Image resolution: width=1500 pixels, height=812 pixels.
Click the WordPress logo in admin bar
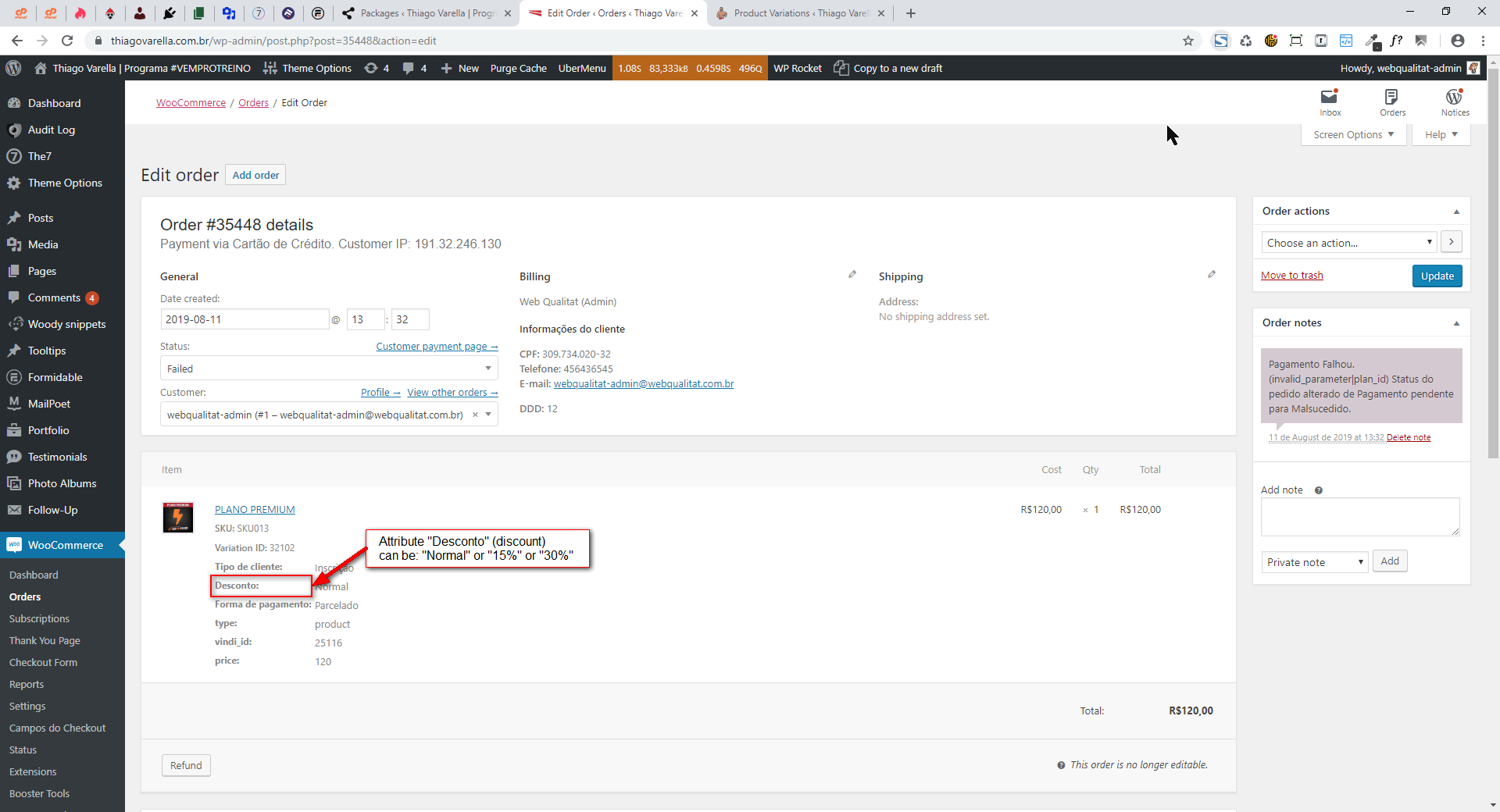13,68
